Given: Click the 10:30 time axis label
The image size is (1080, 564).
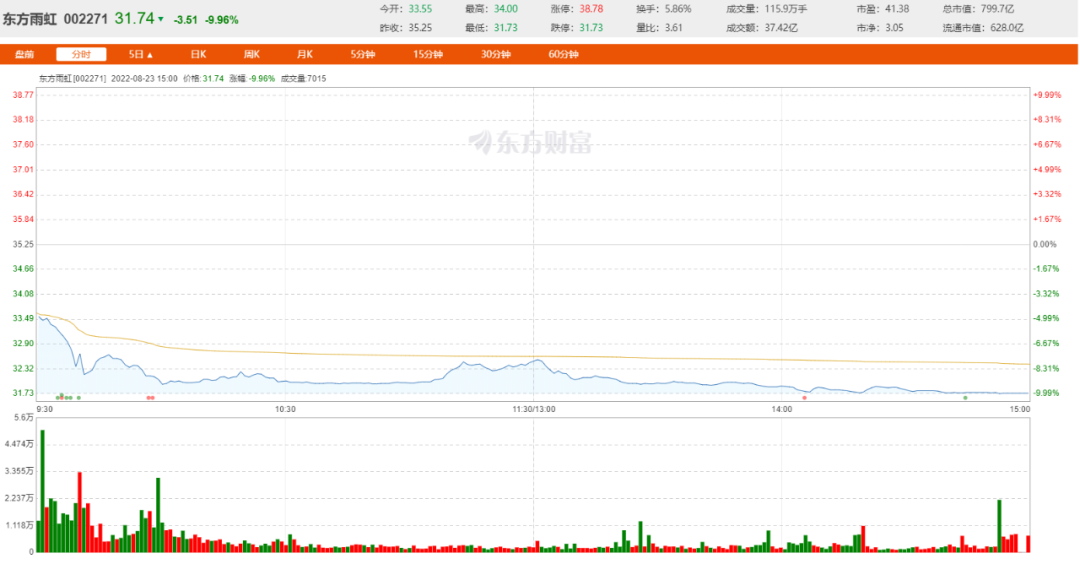Looking at the screenshot, I should tap(285, 409).
